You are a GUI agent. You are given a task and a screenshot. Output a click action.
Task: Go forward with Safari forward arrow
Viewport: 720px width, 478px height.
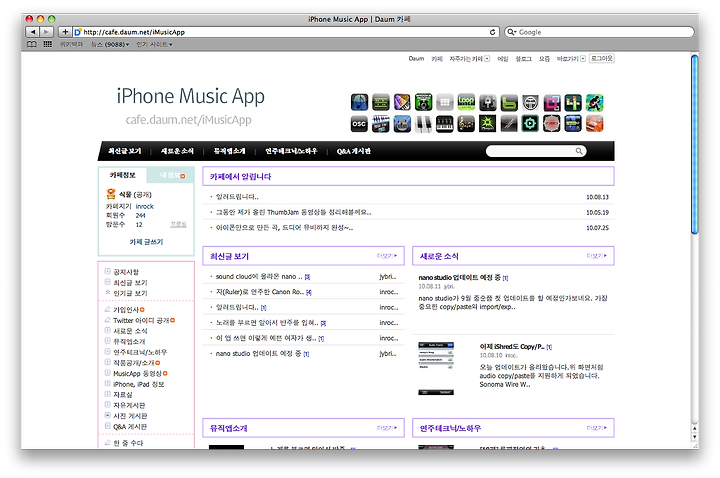pos(46,32)
